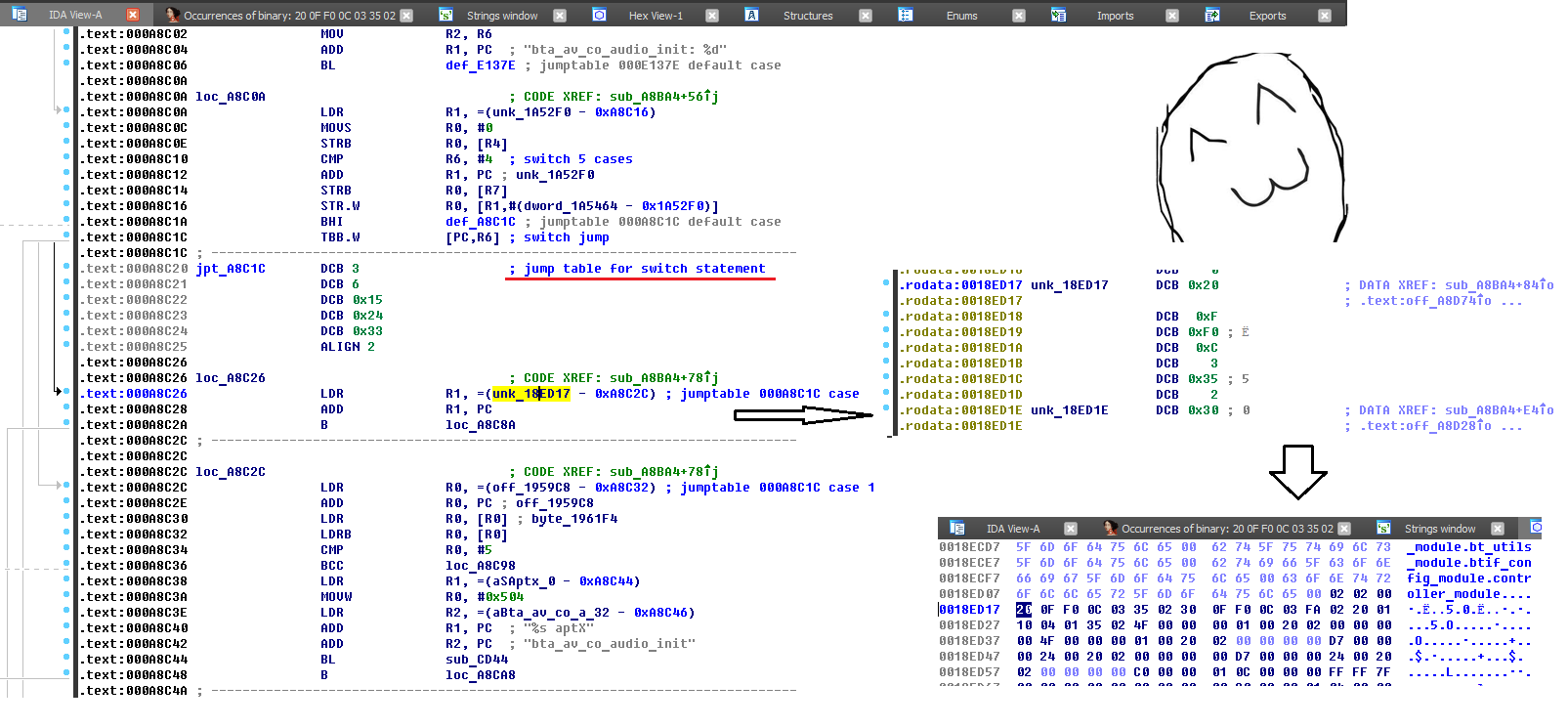The image size is (1568, 728).
Task: Open the Exports tab
Action: click(x=1267, y=16)
